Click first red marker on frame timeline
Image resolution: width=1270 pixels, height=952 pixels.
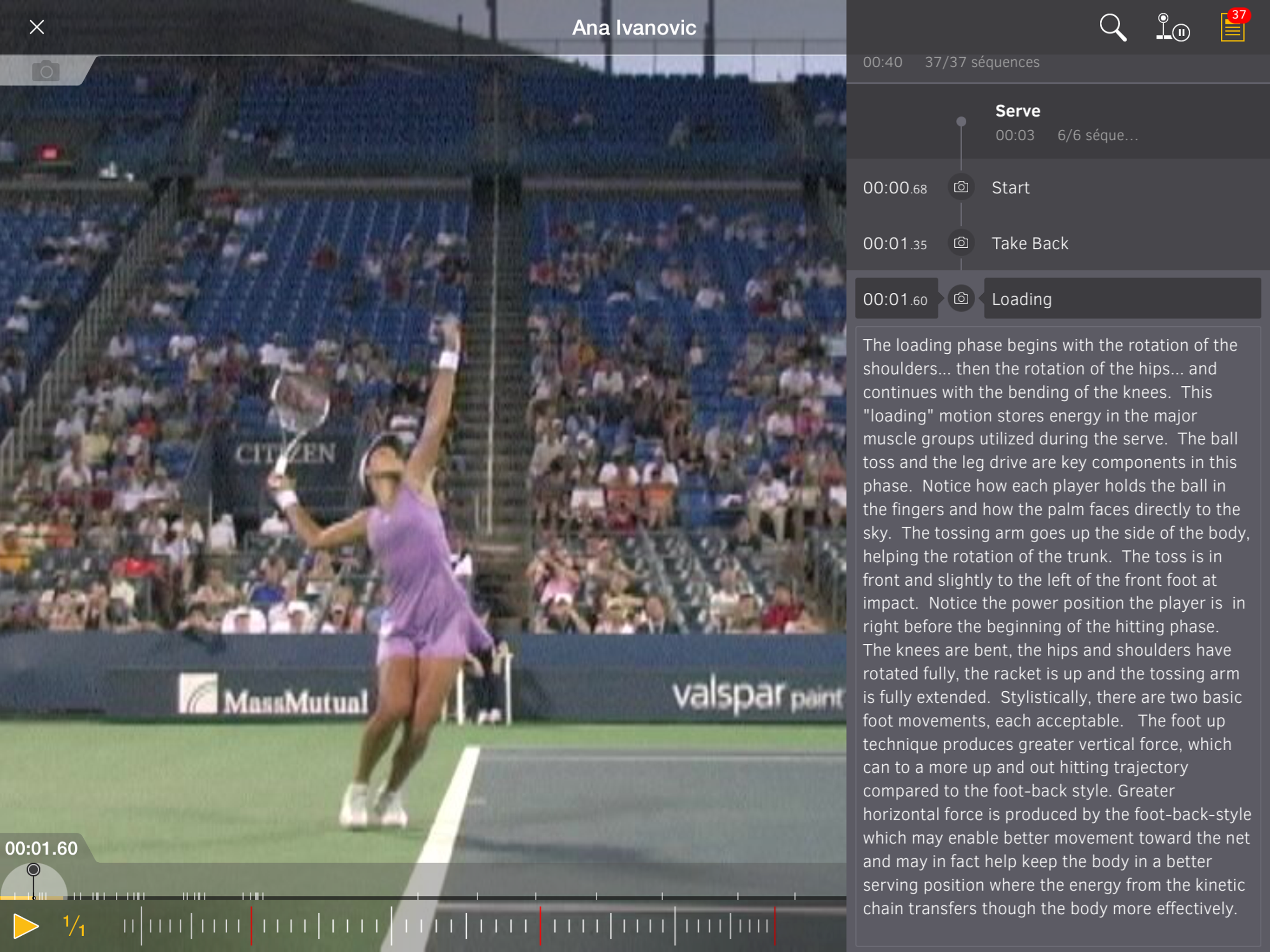tap(251, 926)
